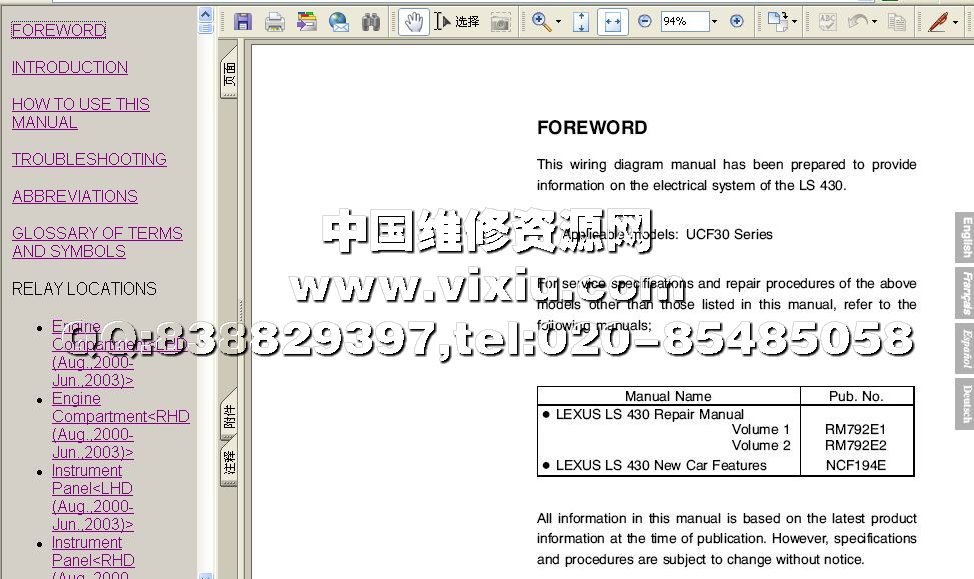Open the zoom percentage dropdown list
The image size is (974, 579).
point(714,21)
